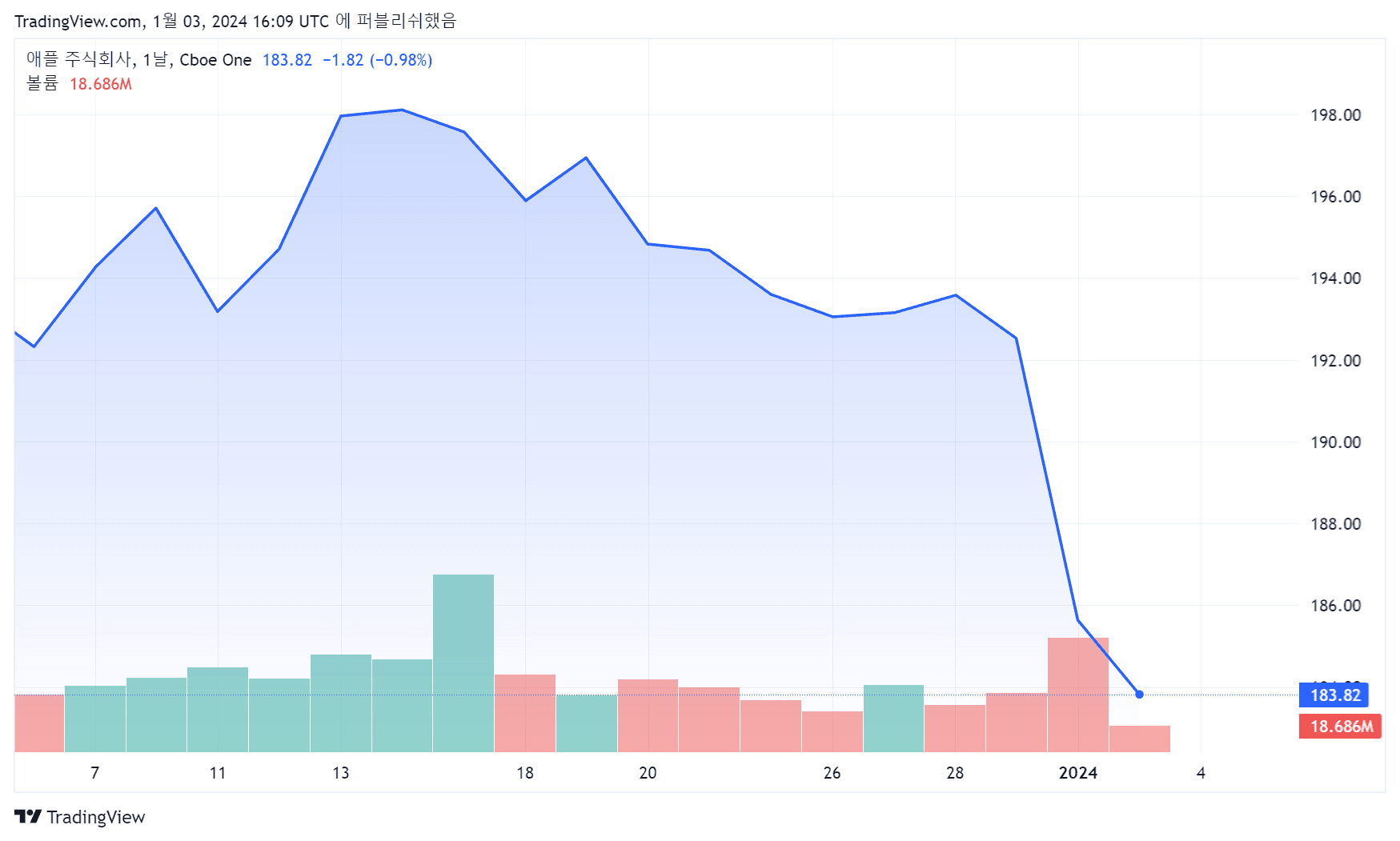The height and width of the screenshot is (841, 1400).
Task: Click the blue dot at line's end
Action: (x=1139, y=694)
